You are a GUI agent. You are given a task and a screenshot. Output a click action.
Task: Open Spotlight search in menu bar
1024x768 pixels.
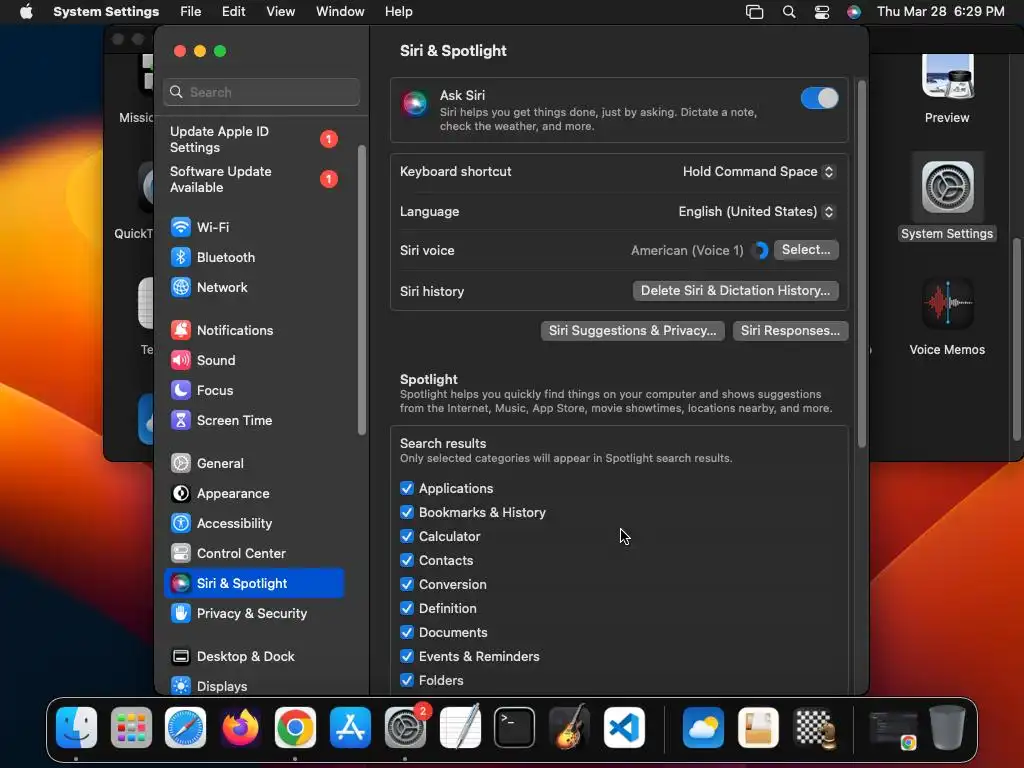click(x=789, y=12)
